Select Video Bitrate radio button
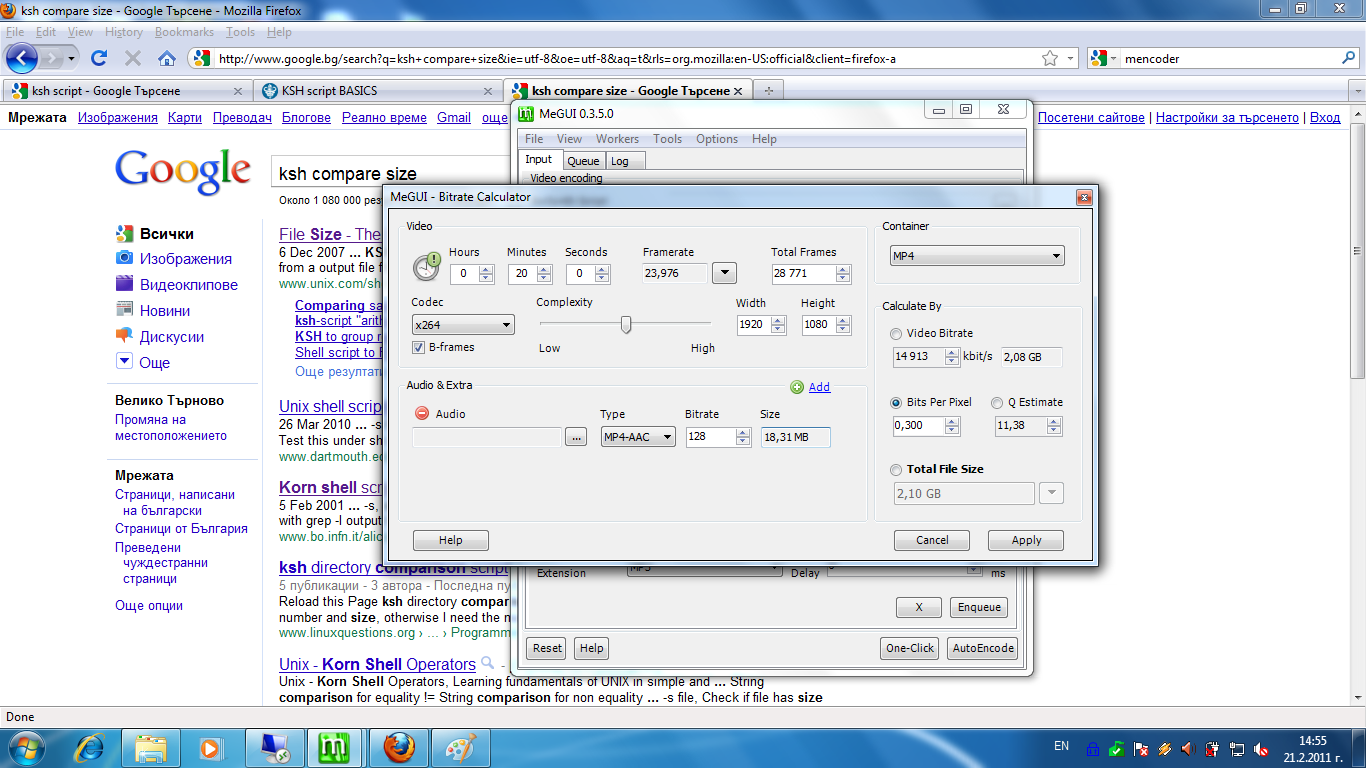This screenshot has height=768, width=1366. point(897,333)
